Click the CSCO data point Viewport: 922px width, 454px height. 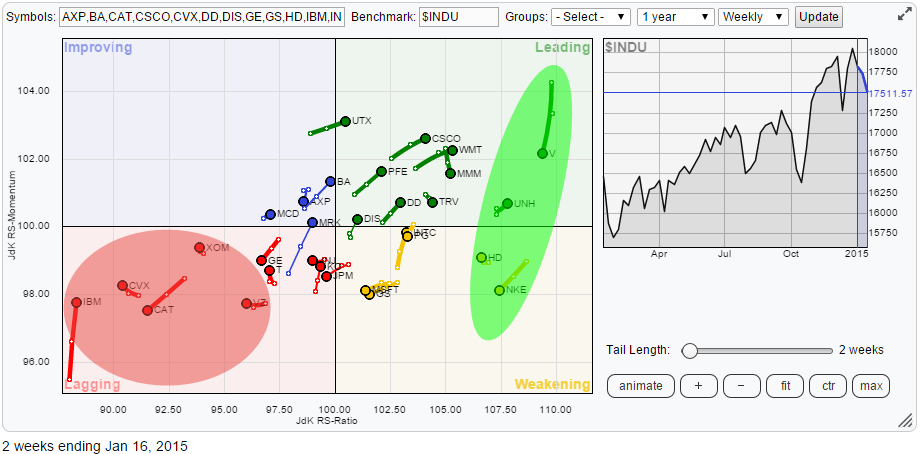click(x=425, y=138)
